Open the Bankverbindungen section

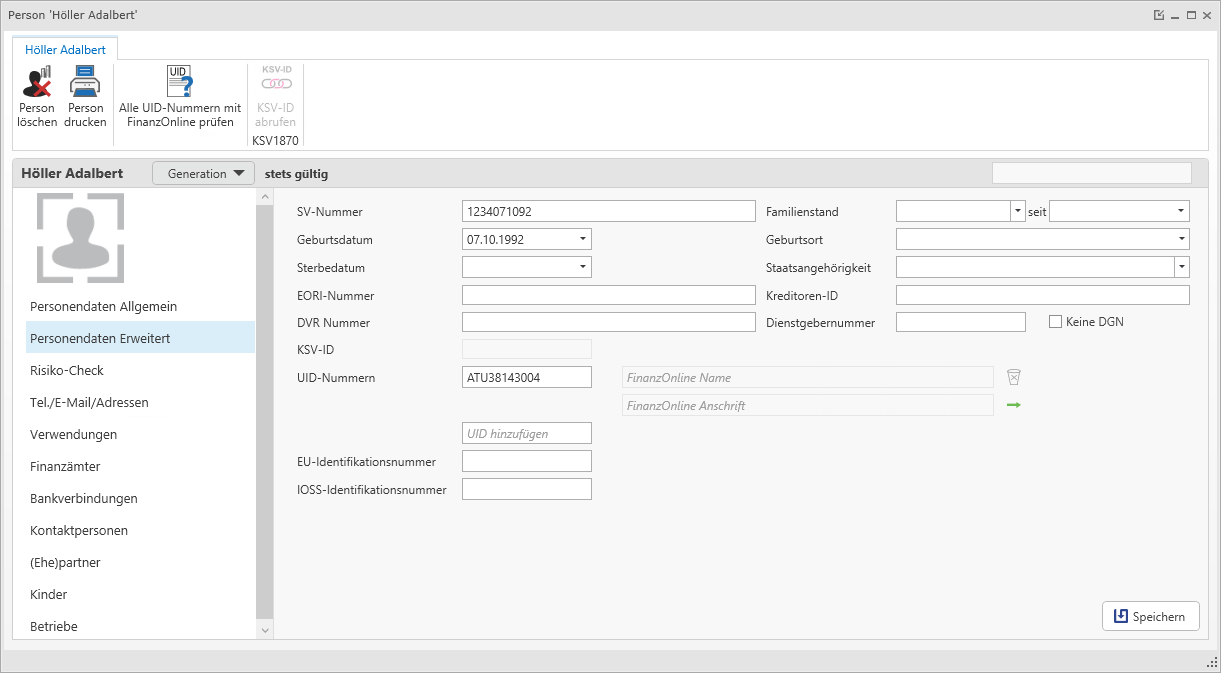pyautogui.click(x=84, y=498)
